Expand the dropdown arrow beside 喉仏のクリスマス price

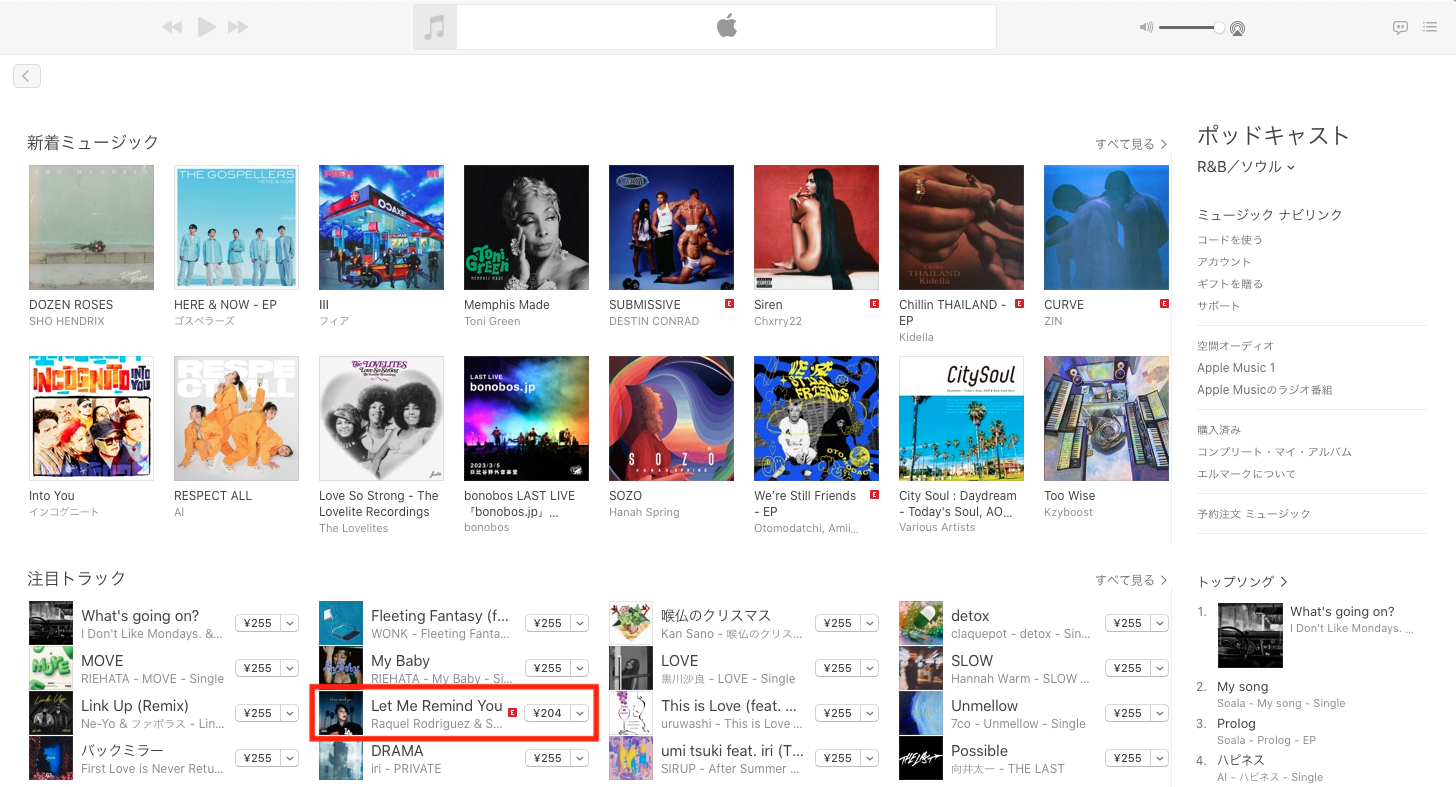coord(870,623)
